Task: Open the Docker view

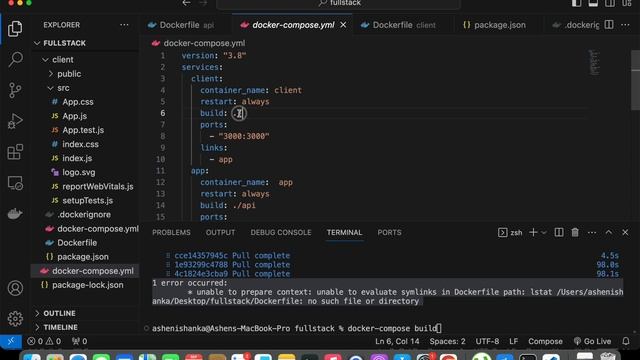Action: point(15,213)
